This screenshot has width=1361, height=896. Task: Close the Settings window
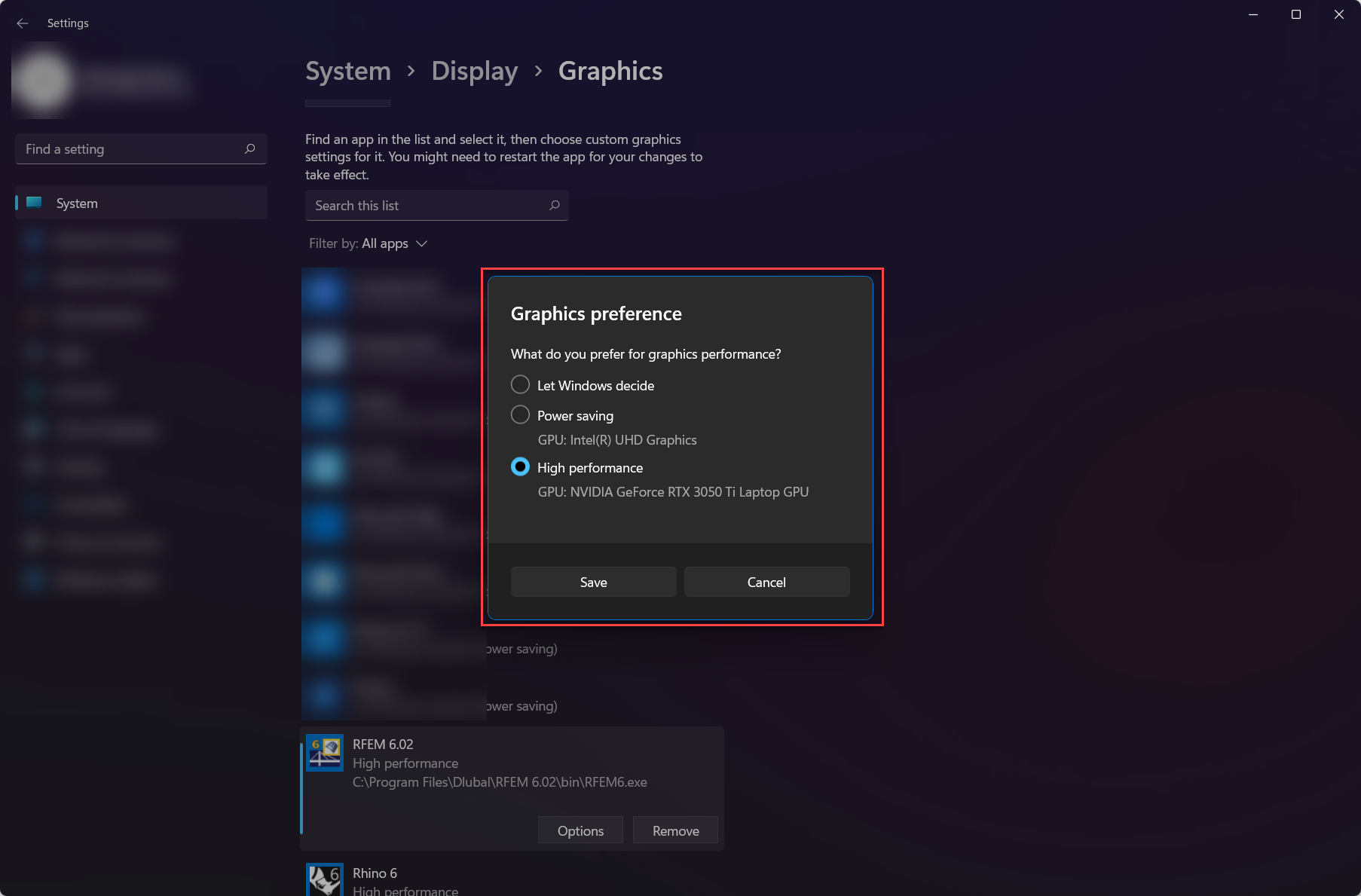point(1339,14)
